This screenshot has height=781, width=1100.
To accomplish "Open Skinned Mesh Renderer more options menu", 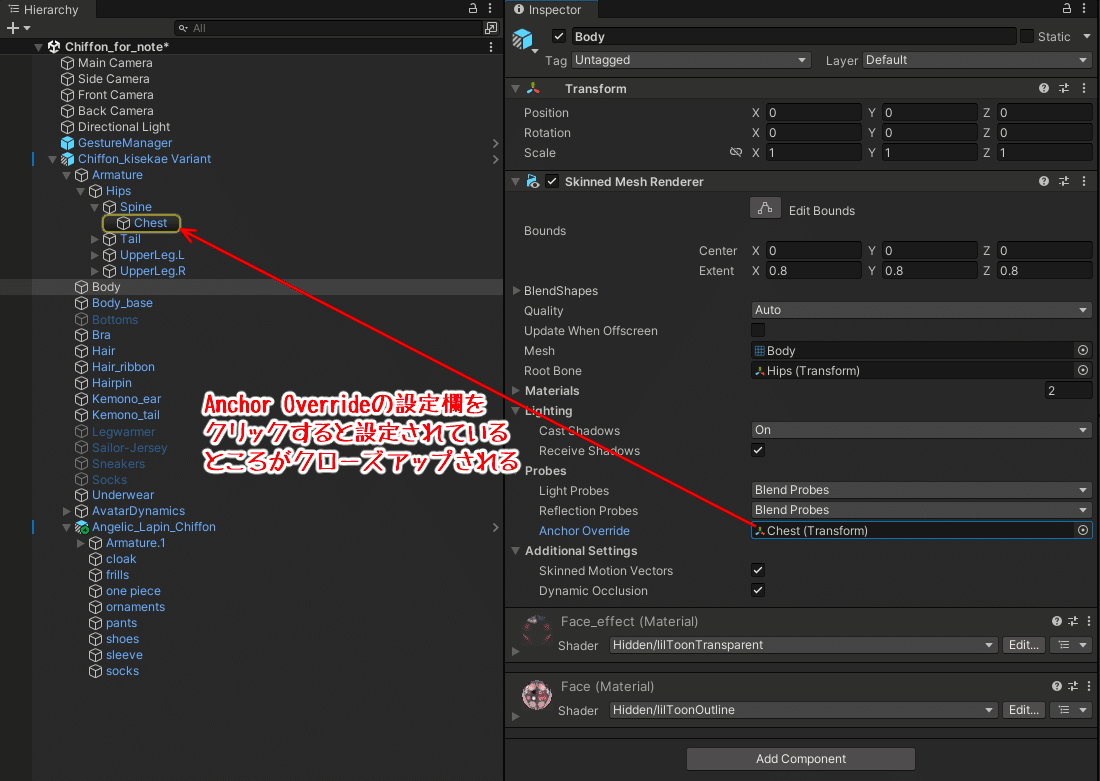I will coord(1084,181).
